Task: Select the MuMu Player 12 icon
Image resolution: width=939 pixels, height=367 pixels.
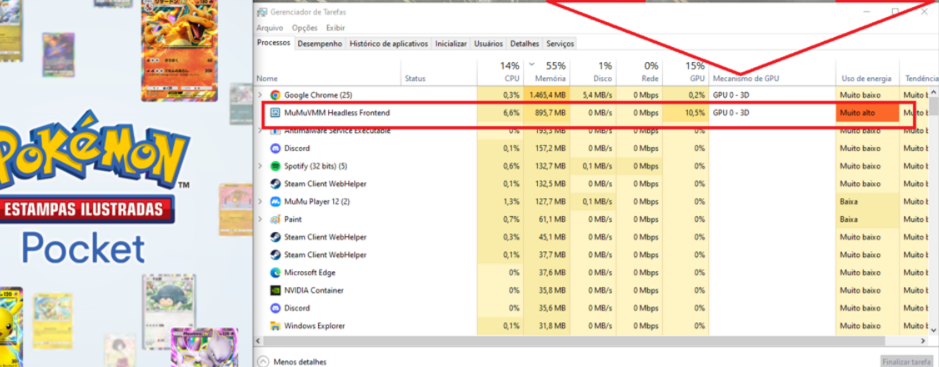Action: pyautogui.click(x=275, y=202)
